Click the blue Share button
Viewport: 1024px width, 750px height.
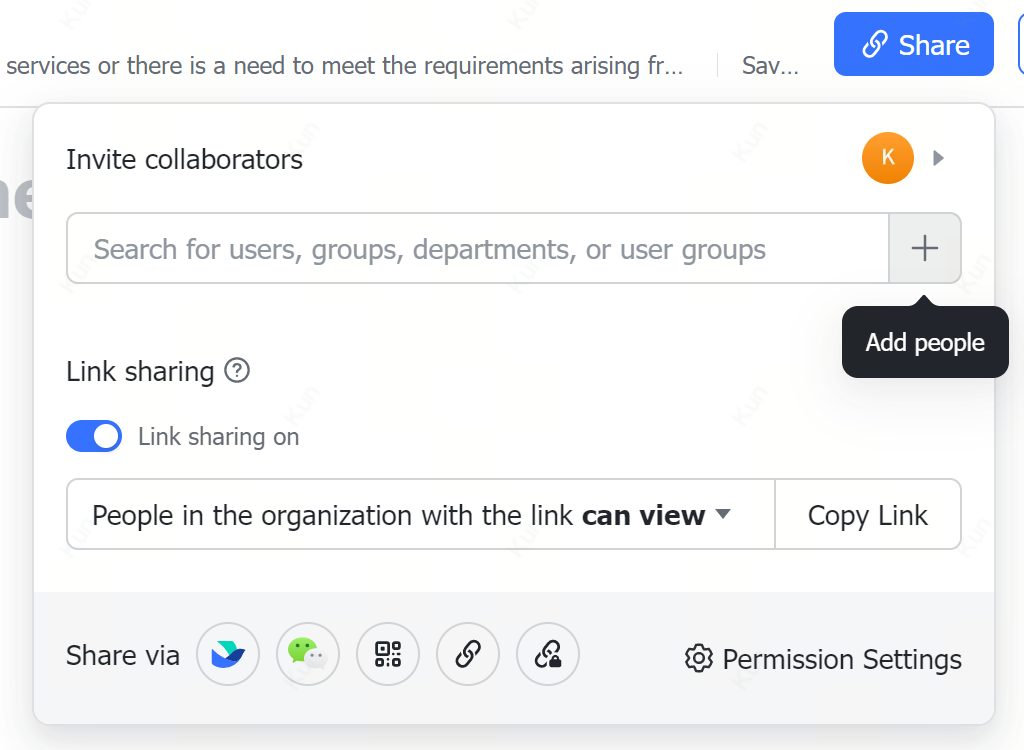(x=913, y=45)
